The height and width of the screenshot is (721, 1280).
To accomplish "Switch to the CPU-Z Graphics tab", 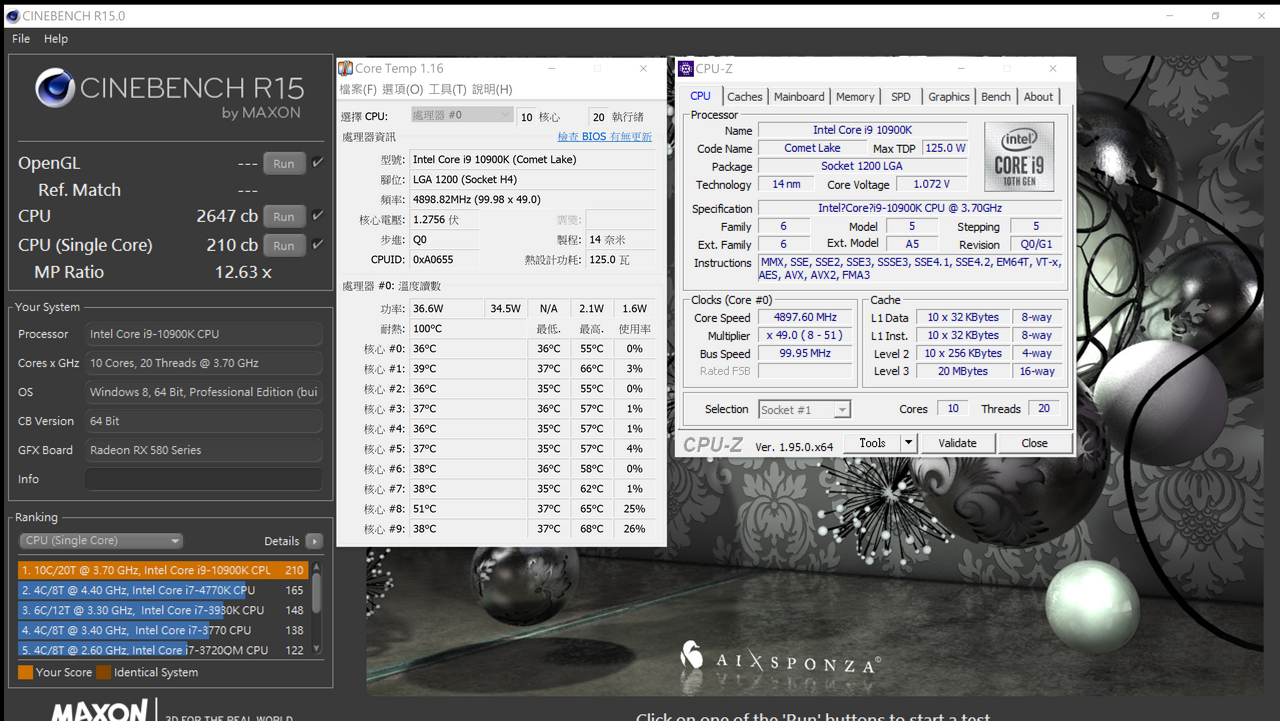I will pyautogui.click(x=949, y=97).
